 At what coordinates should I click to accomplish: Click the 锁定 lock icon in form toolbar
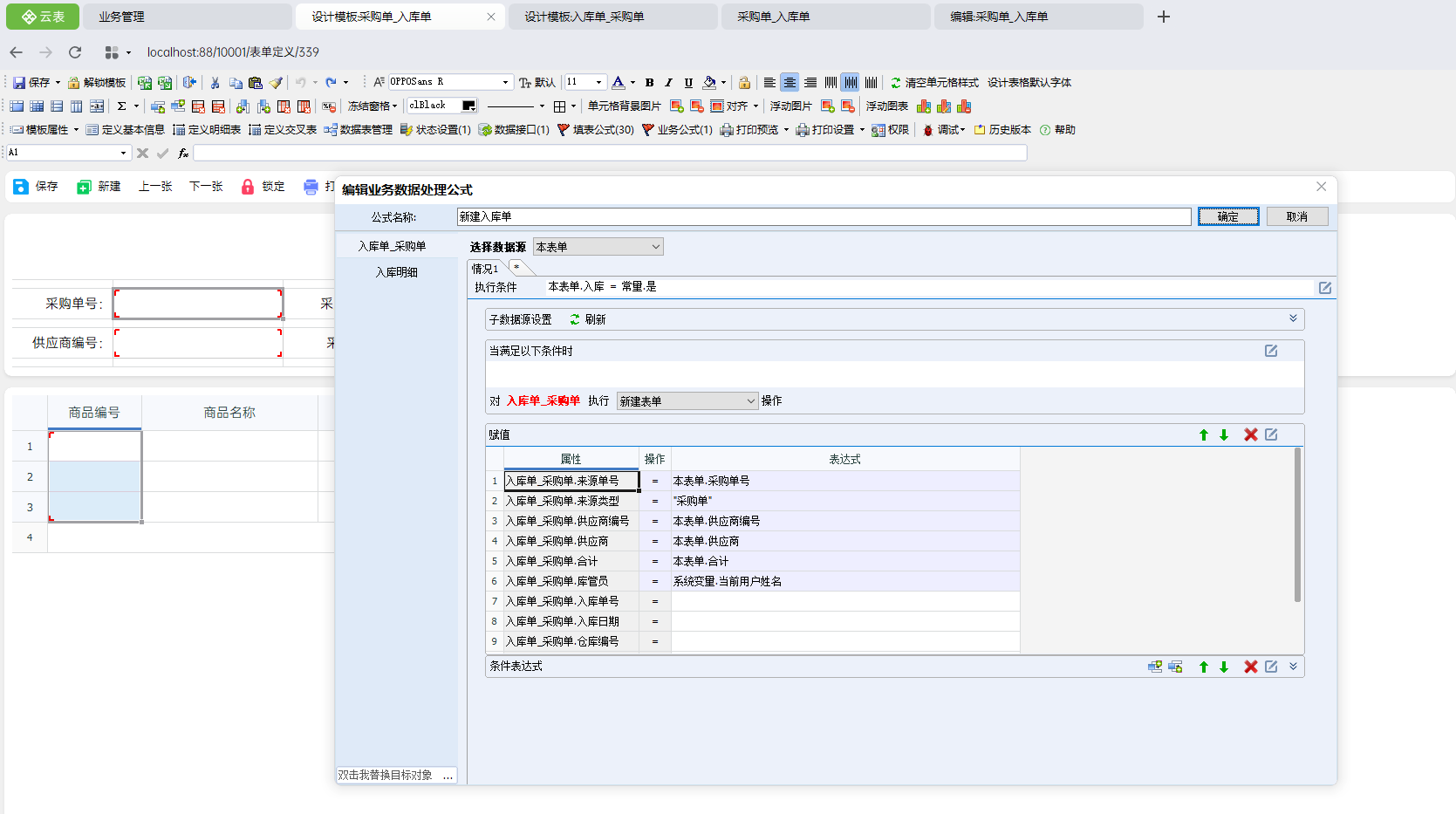click(x=248, y=187)
